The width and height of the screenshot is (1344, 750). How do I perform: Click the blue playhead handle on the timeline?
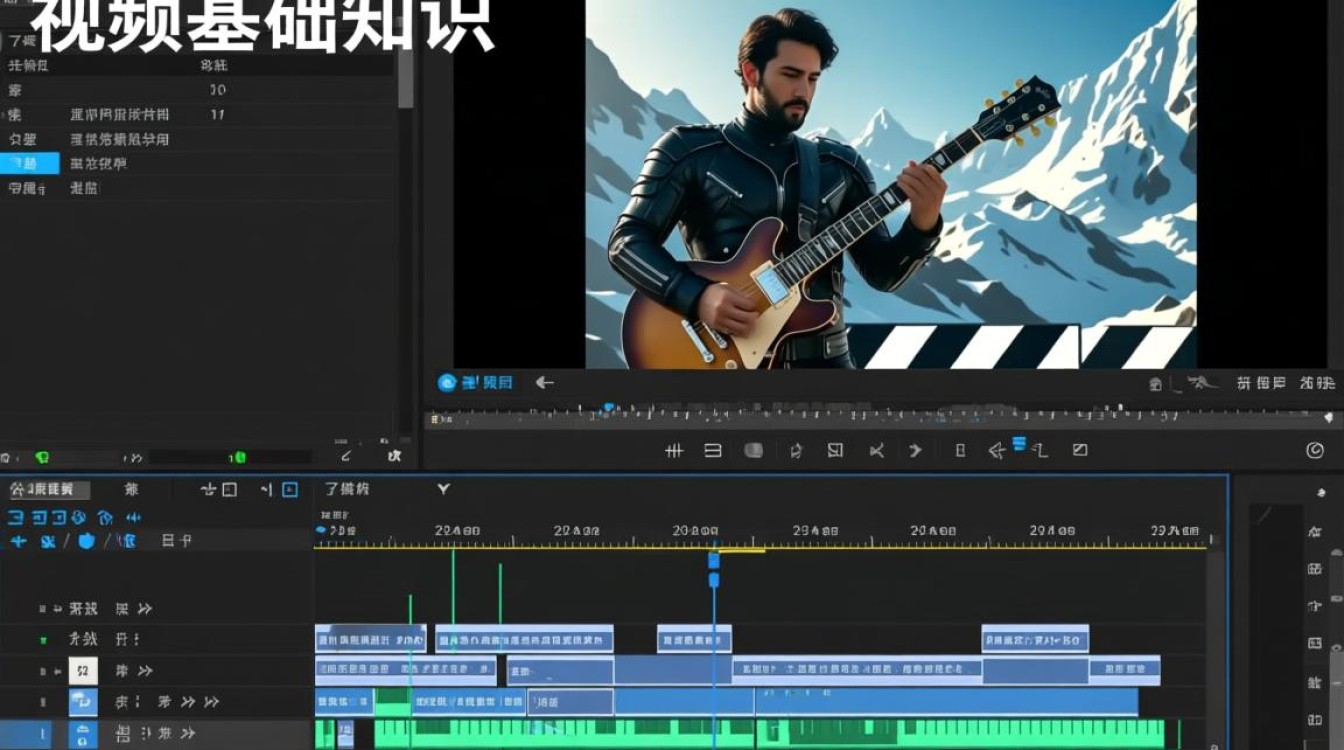(x=714, y=561)
